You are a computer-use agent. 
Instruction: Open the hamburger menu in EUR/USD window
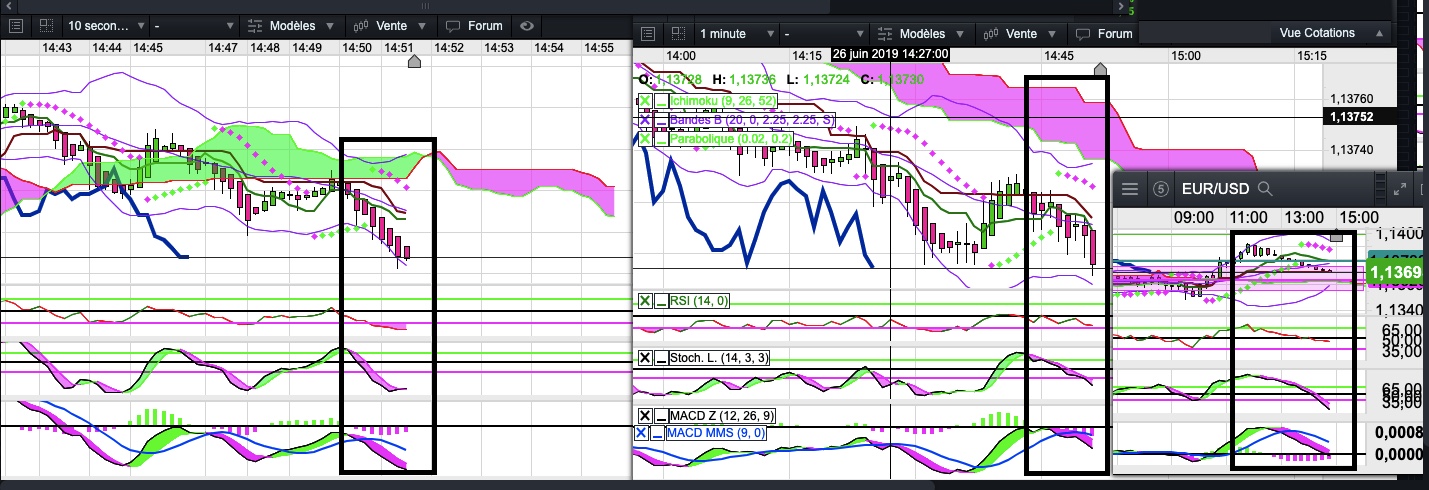[1131, 188]
